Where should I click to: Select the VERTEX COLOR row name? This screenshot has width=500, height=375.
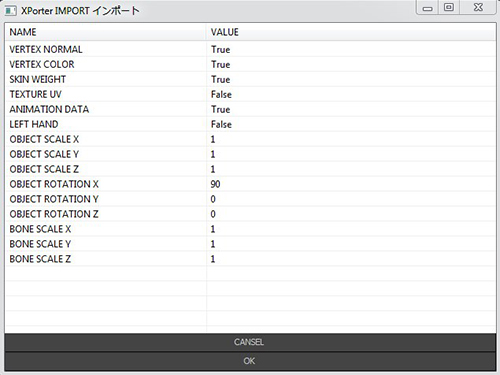click(42, 64)
